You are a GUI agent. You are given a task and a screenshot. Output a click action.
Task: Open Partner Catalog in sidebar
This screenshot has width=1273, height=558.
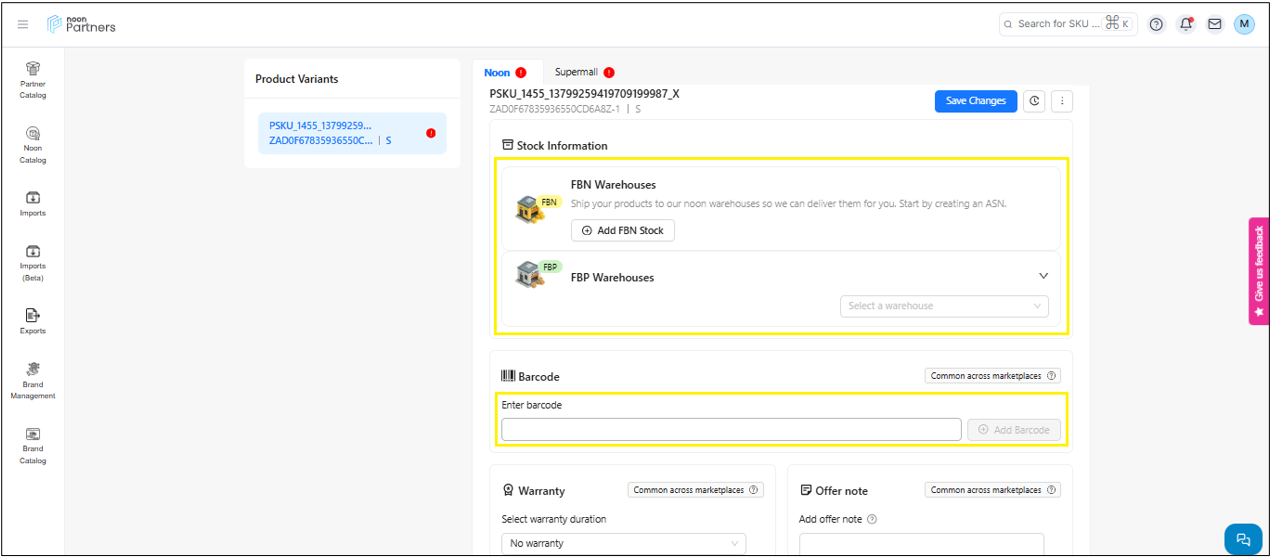point(33,79)
